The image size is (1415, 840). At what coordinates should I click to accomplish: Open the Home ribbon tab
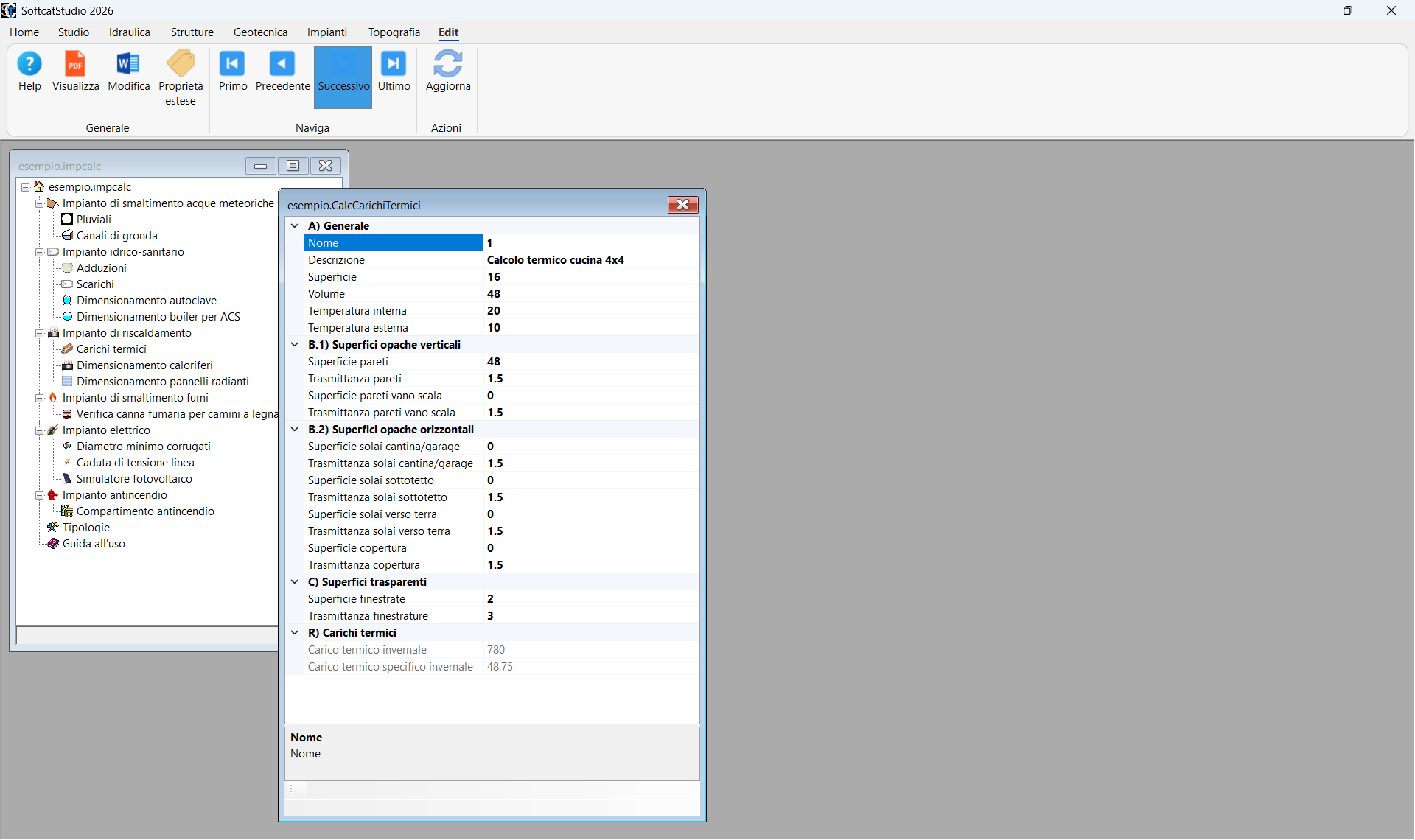click(x=24, y=32)
